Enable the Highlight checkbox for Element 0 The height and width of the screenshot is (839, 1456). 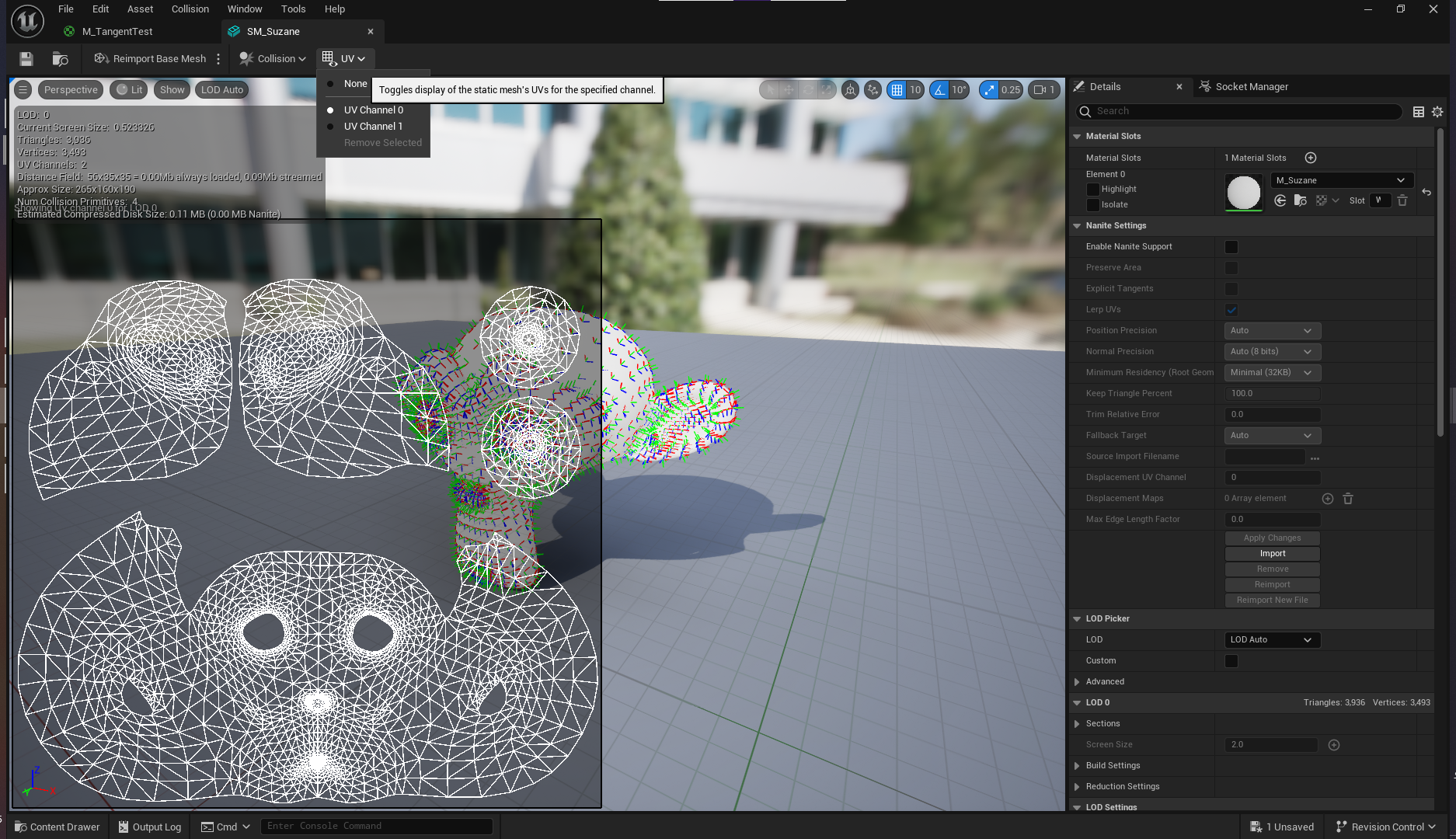pyautogui.click(x=1092, y=190)
